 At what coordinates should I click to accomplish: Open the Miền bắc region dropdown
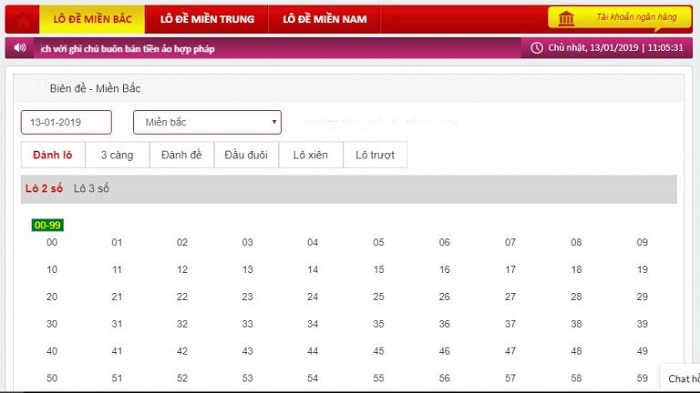207,122
